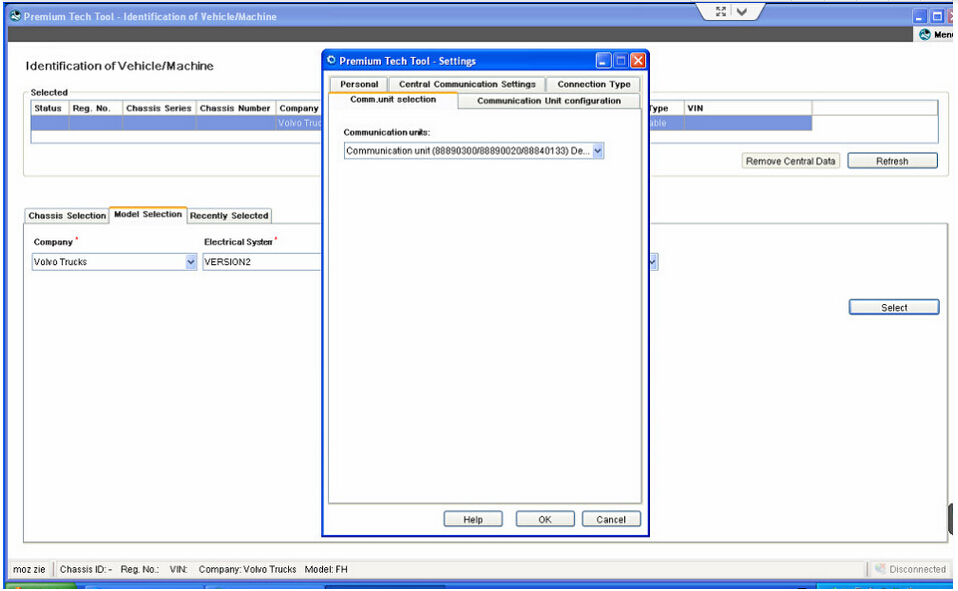
Task: Expand the Communication units dropdown
Action: pyautogui.click(x=598, y=151)
